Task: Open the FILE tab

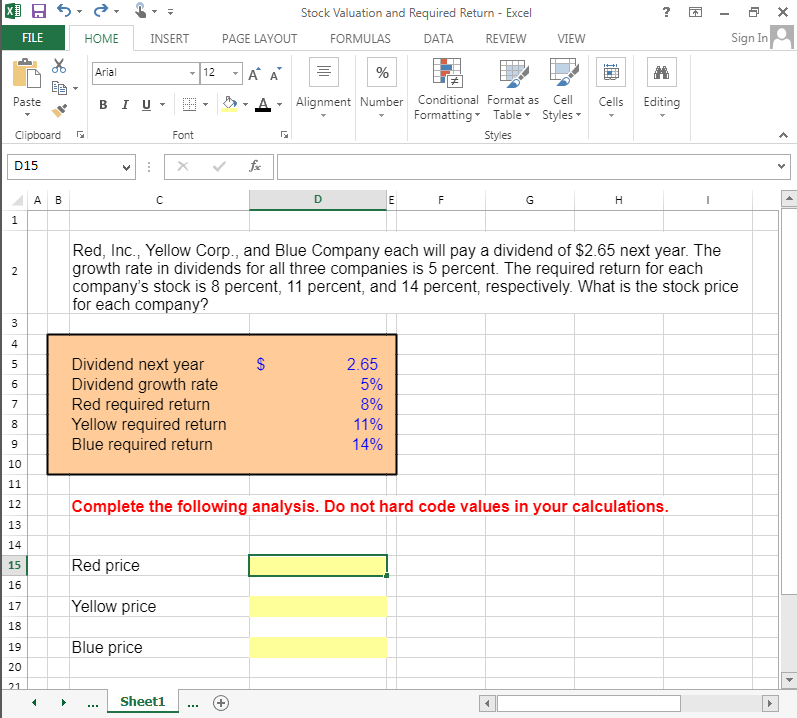Action: click(33, 38)
